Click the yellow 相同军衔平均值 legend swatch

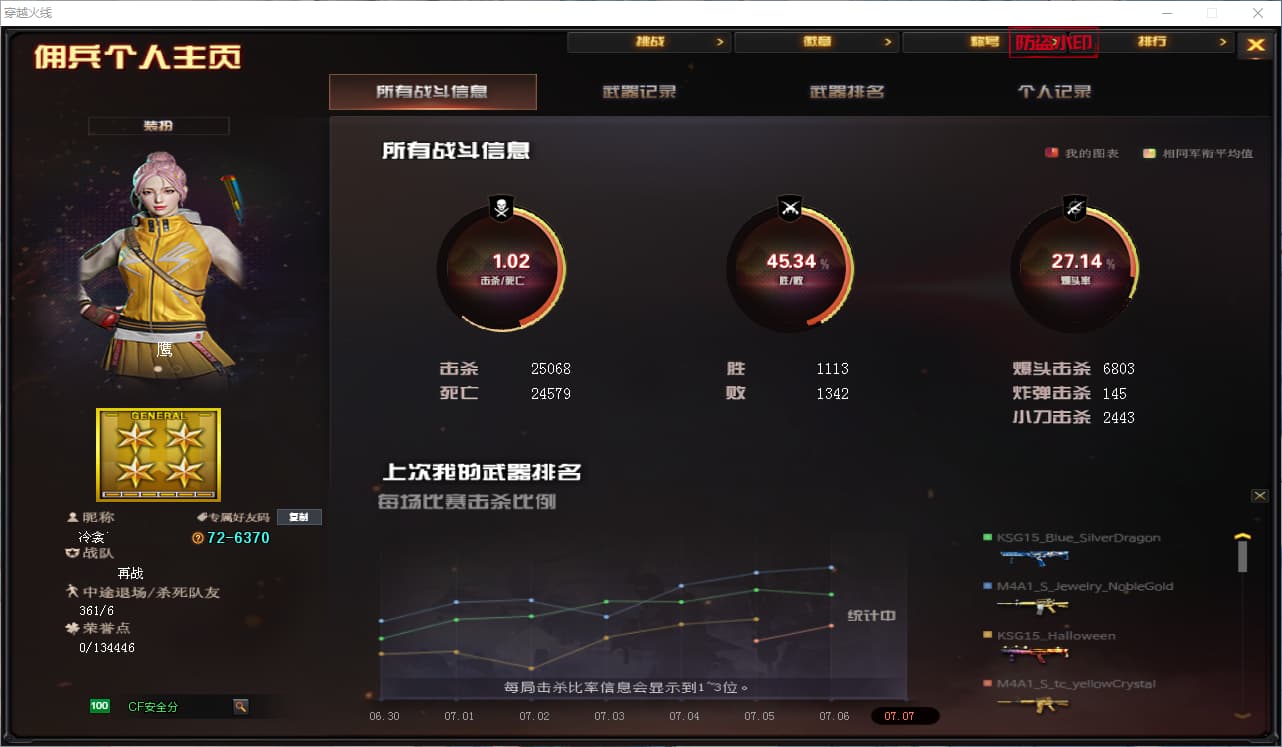coord(1150,153)
